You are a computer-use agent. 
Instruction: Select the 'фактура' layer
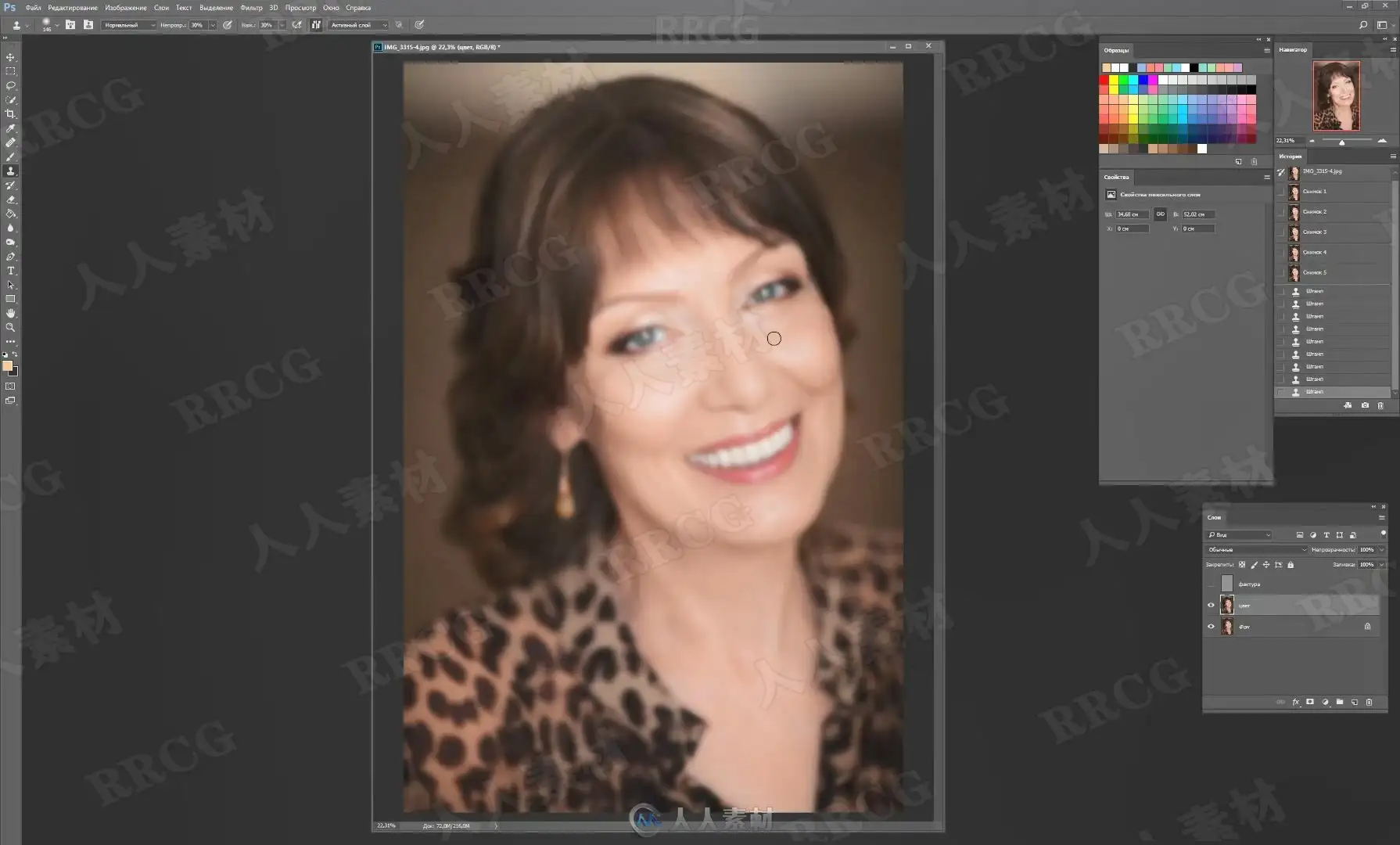[x=1291, y=584]
